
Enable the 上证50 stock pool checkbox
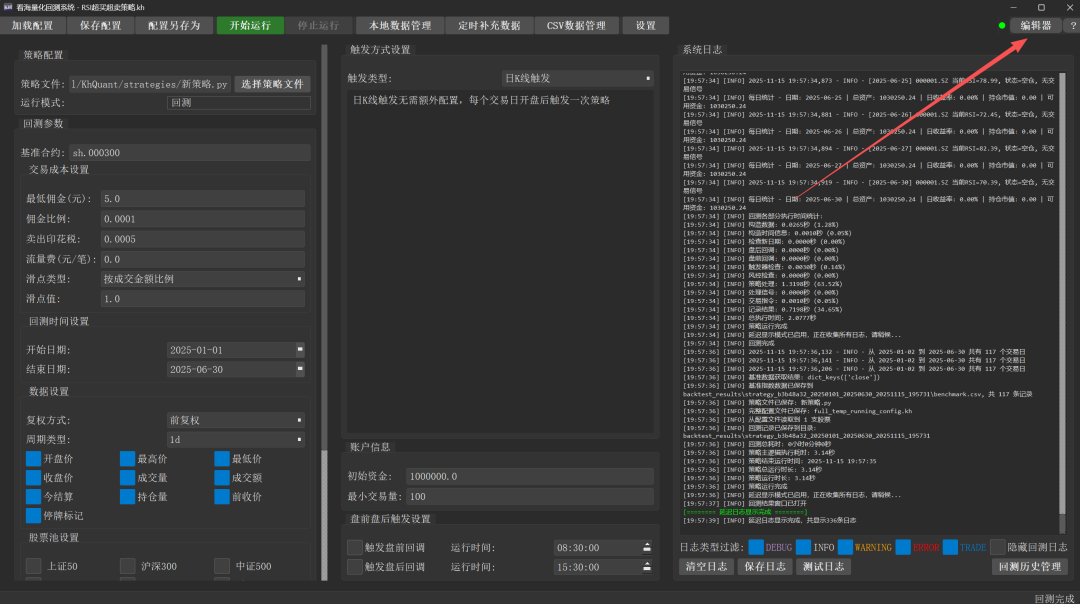coord(33,566)
